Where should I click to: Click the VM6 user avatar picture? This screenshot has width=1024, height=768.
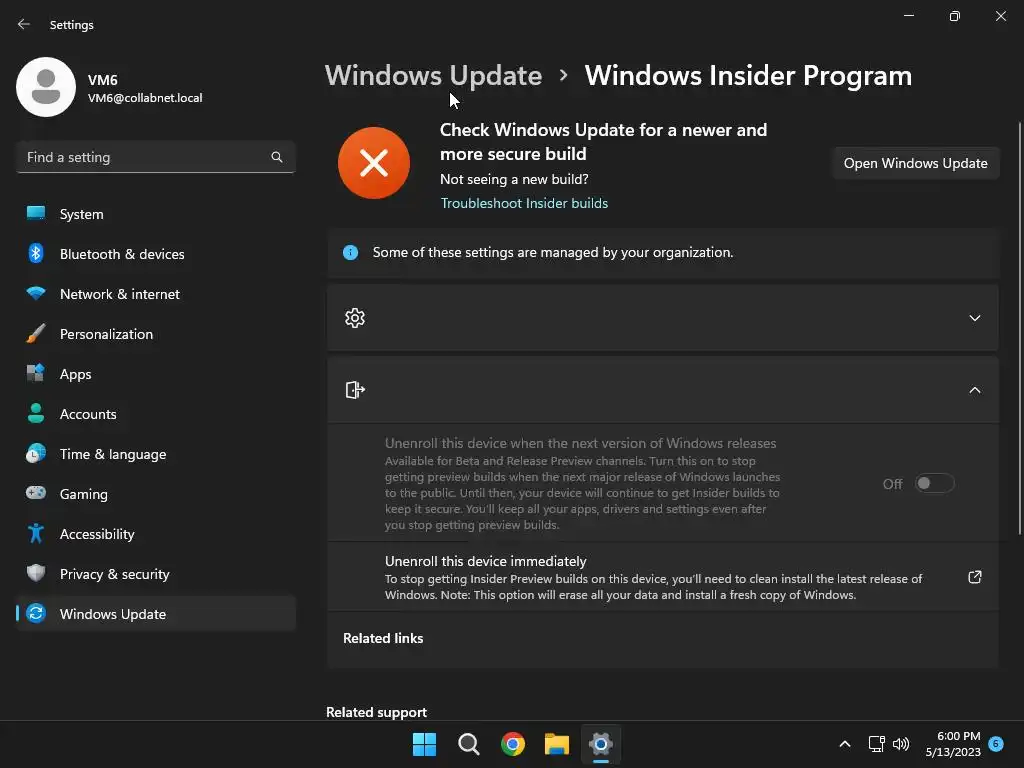pos(46,87)
